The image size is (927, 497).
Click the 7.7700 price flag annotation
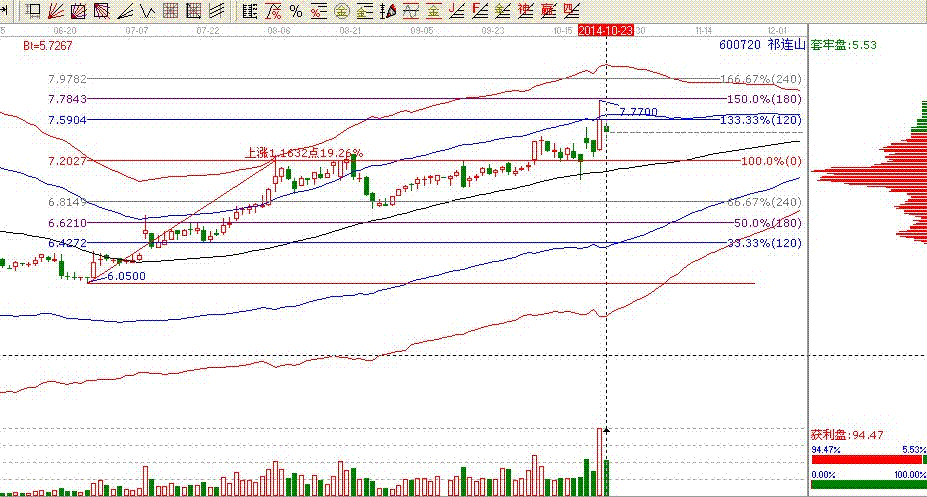coord(639,111)
